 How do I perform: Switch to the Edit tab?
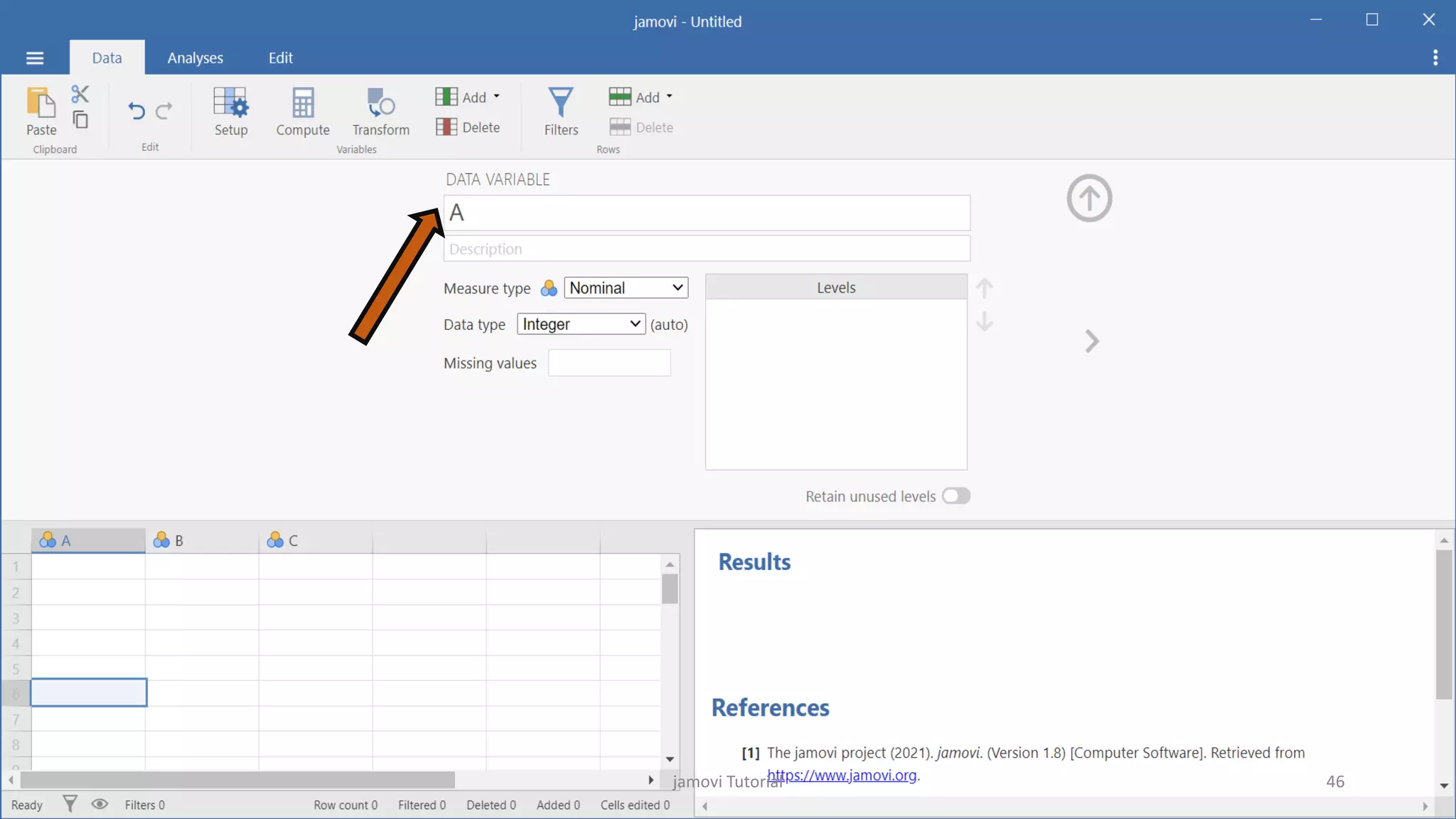280,58
